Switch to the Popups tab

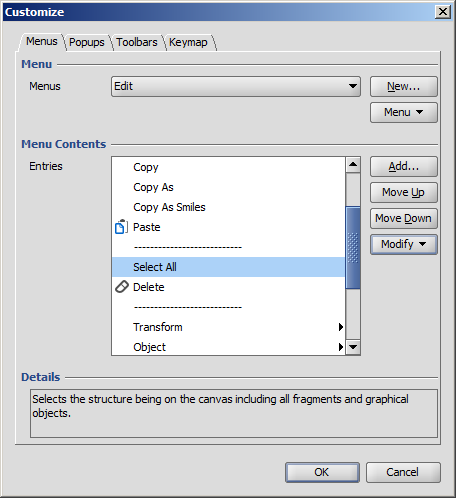(87, 42)
